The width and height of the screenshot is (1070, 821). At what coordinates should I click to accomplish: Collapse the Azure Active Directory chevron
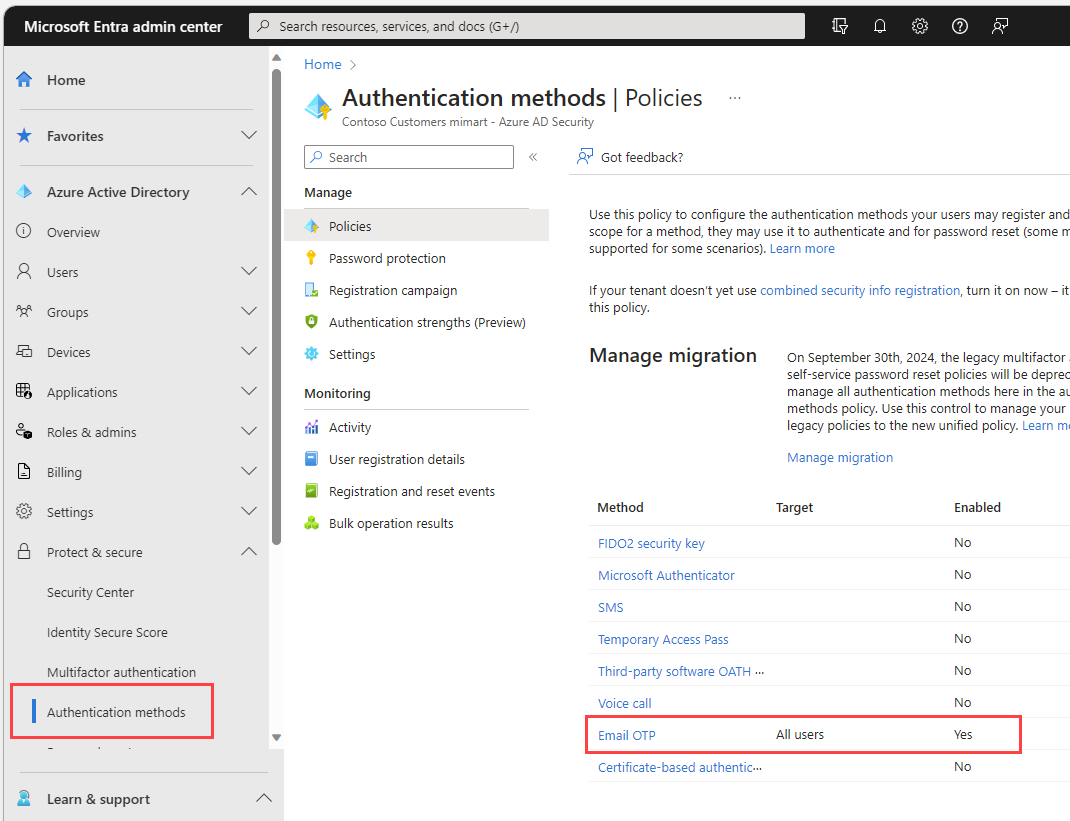coord(249,192)
